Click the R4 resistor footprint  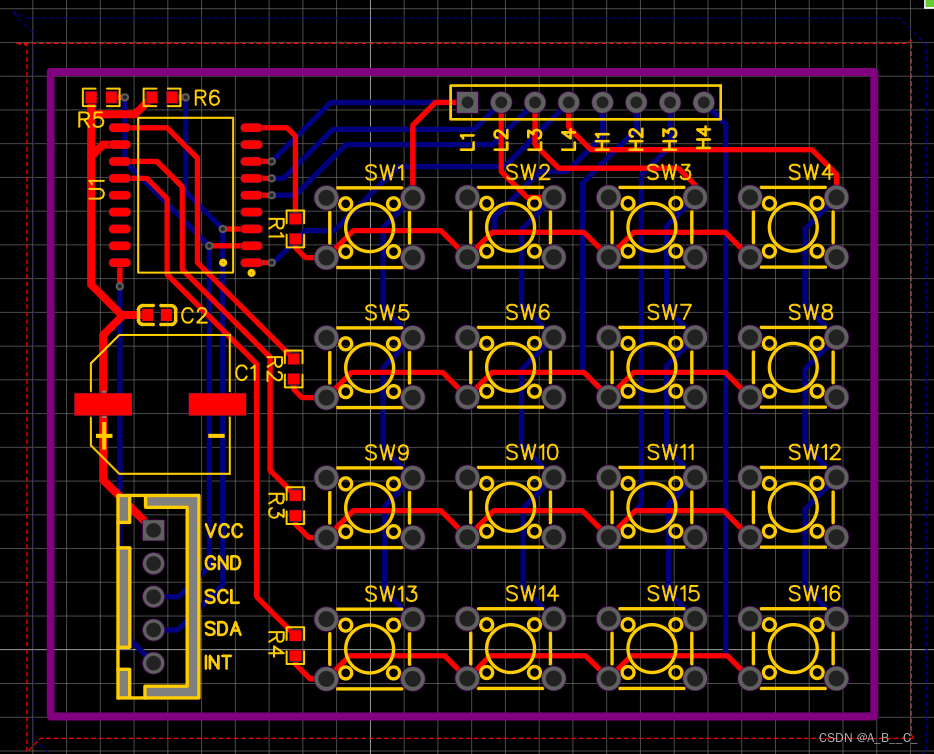[x=295, y=646]
